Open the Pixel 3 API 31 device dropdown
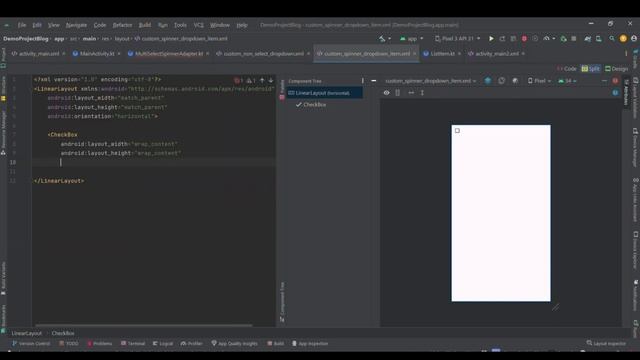The width and height of the screenshot is (640, 360). pos(458,39)
